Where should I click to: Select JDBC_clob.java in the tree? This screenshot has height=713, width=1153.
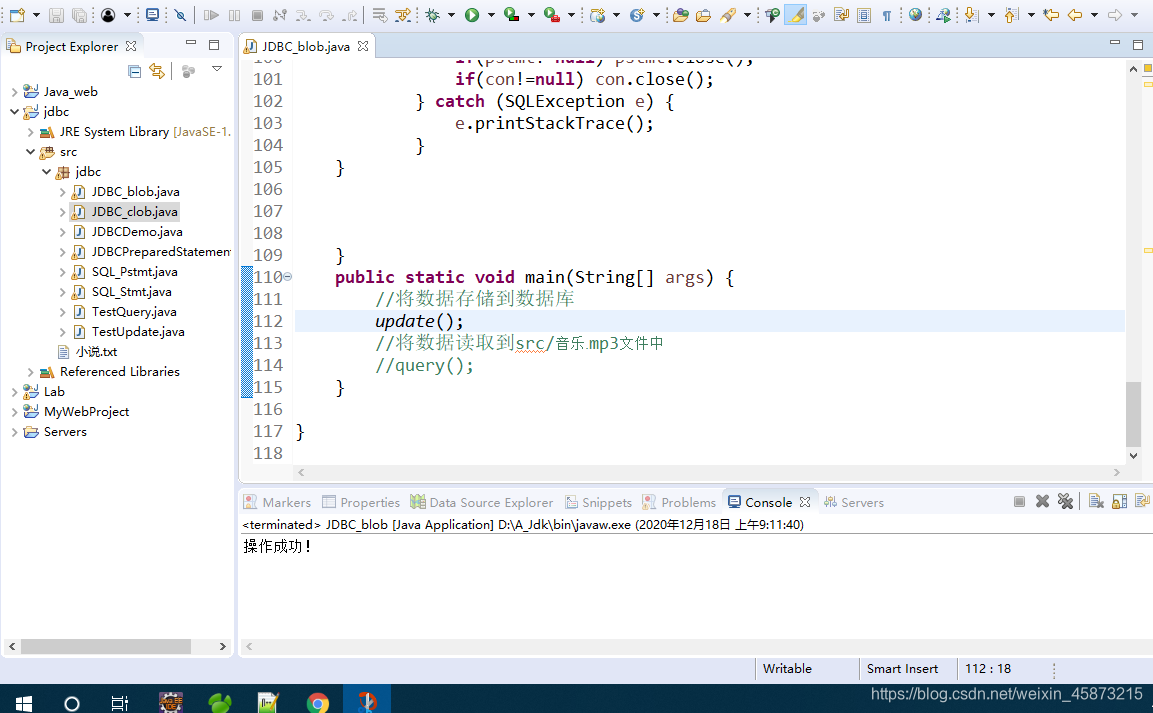coord(135,212)
